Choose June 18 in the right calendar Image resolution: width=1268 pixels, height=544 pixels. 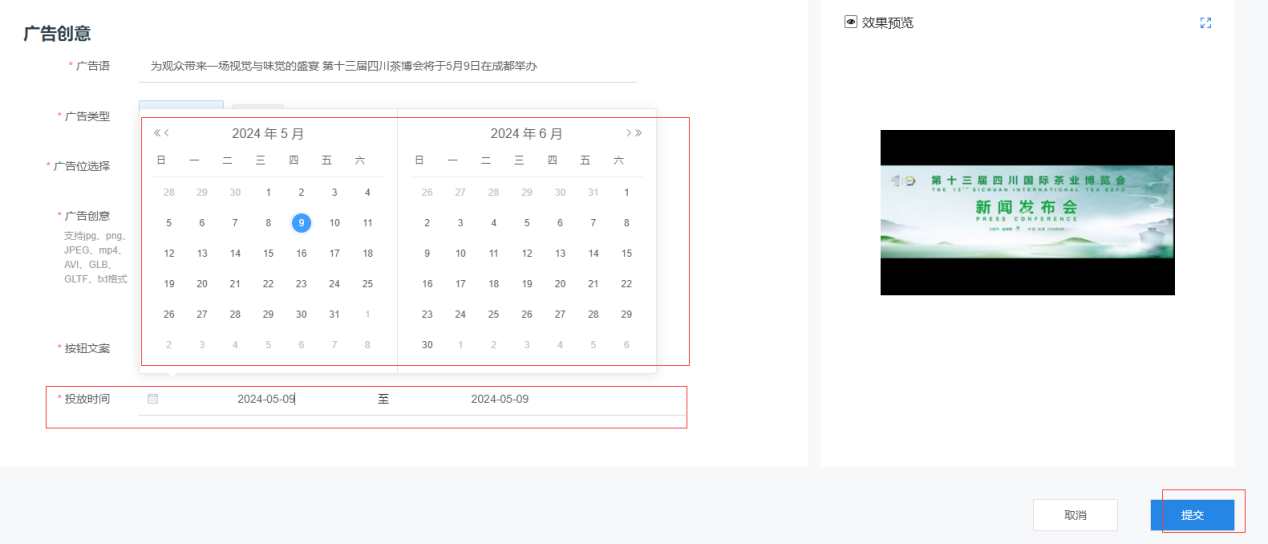click(493, 284)
